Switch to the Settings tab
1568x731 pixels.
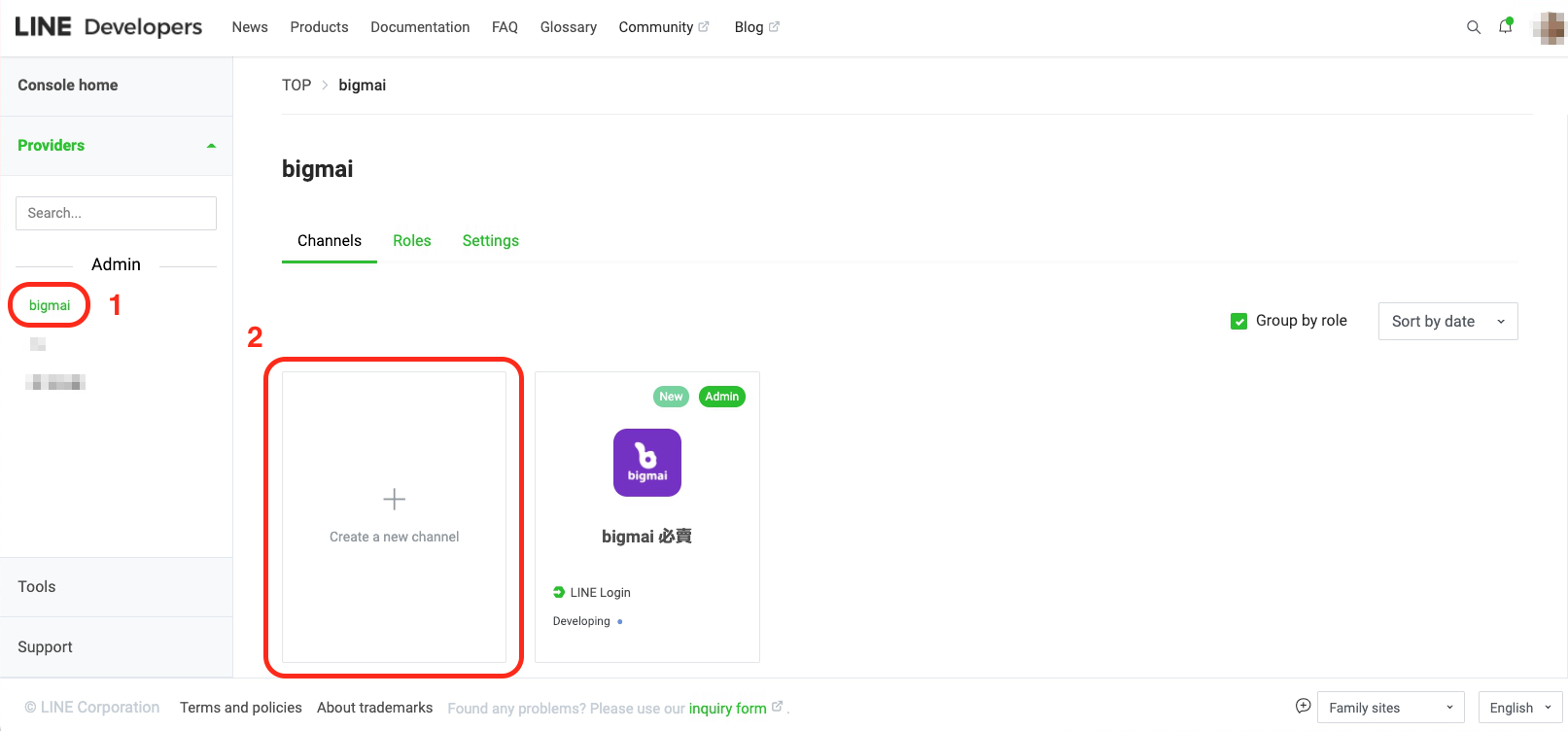[x=491, y=241]
